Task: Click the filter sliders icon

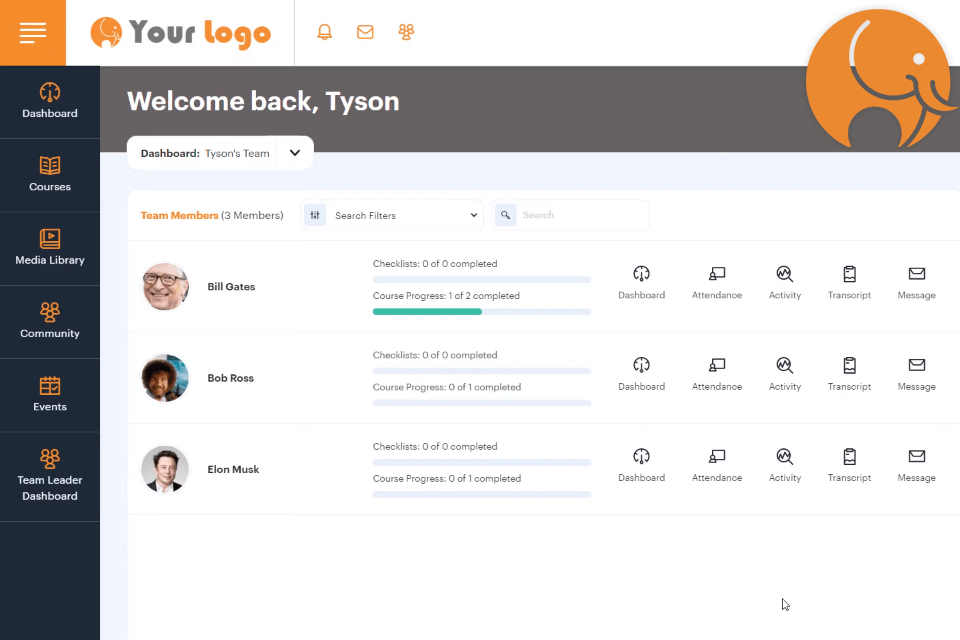Action: click(315, 215)
